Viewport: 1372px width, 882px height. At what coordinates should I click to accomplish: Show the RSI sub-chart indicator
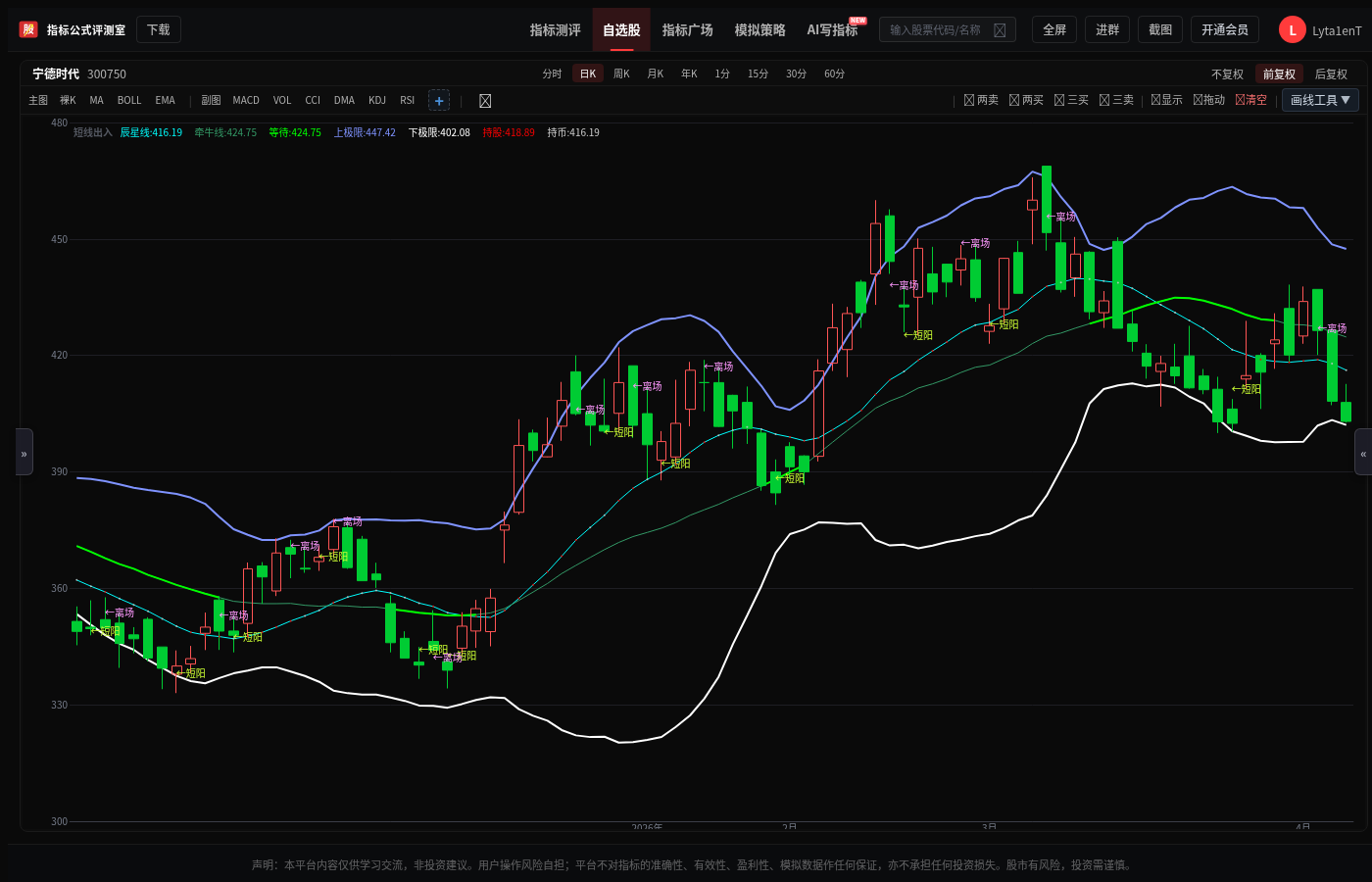click(408, 101)
